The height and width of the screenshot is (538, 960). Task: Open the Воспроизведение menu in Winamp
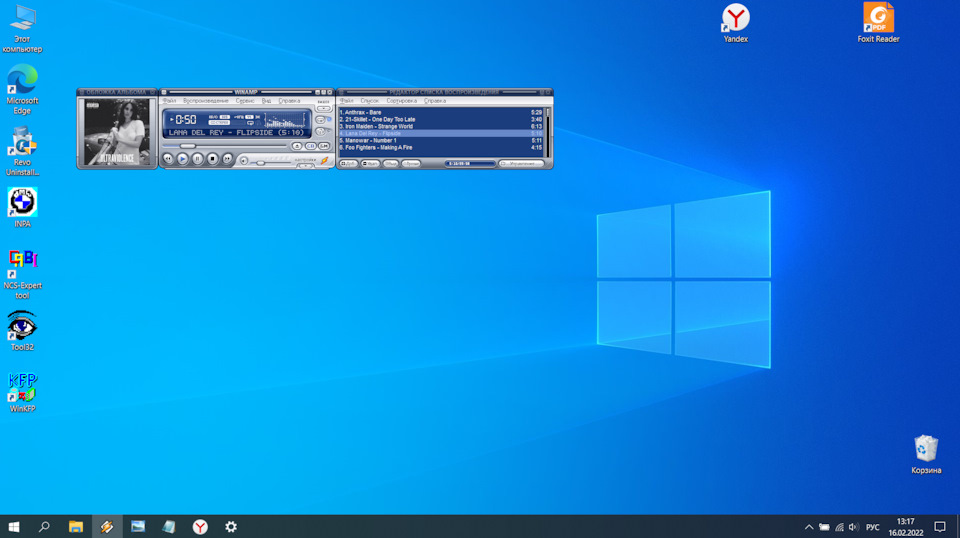[x=206, y=101]
